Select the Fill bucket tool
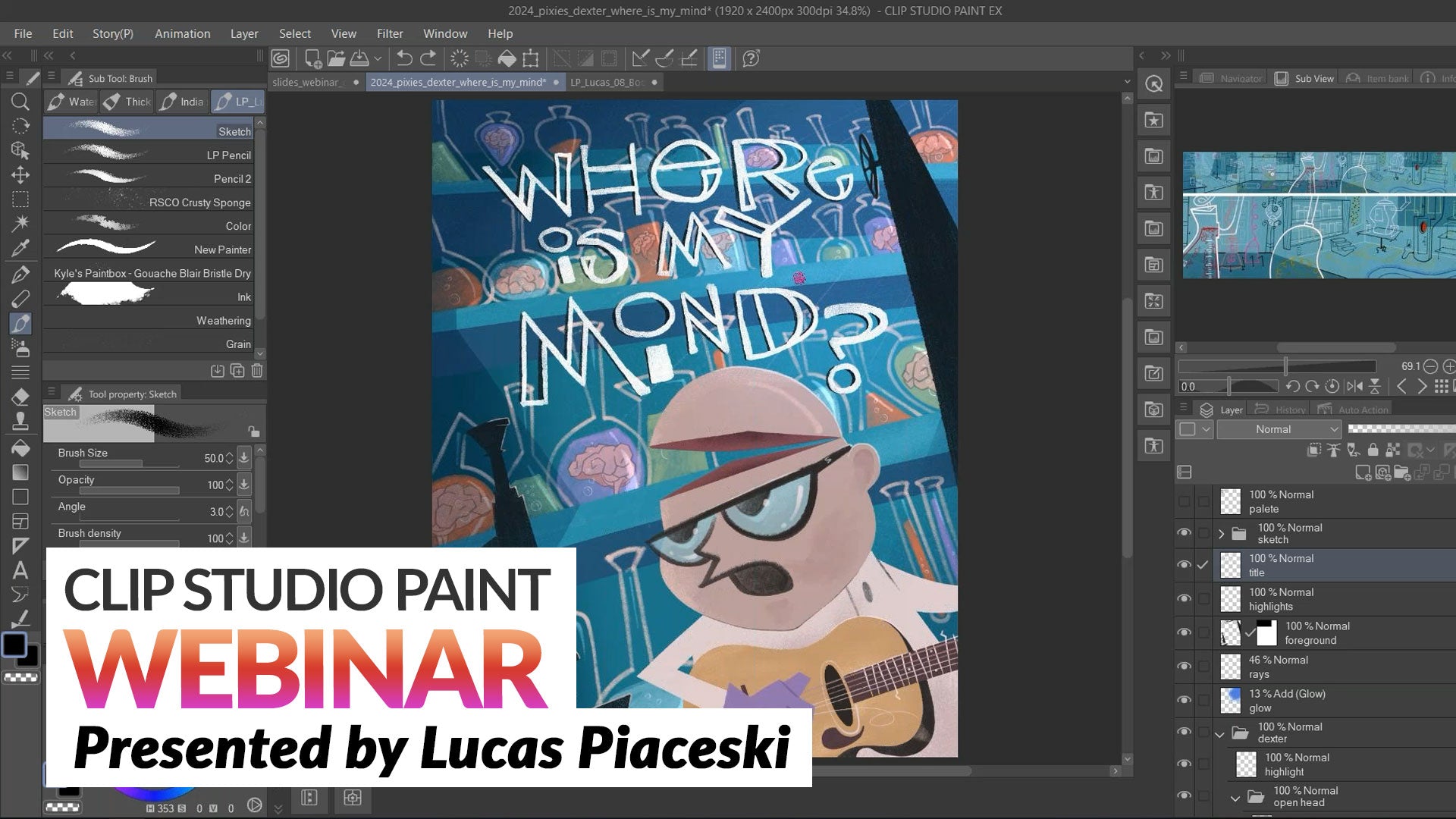 tap(20, 447)
